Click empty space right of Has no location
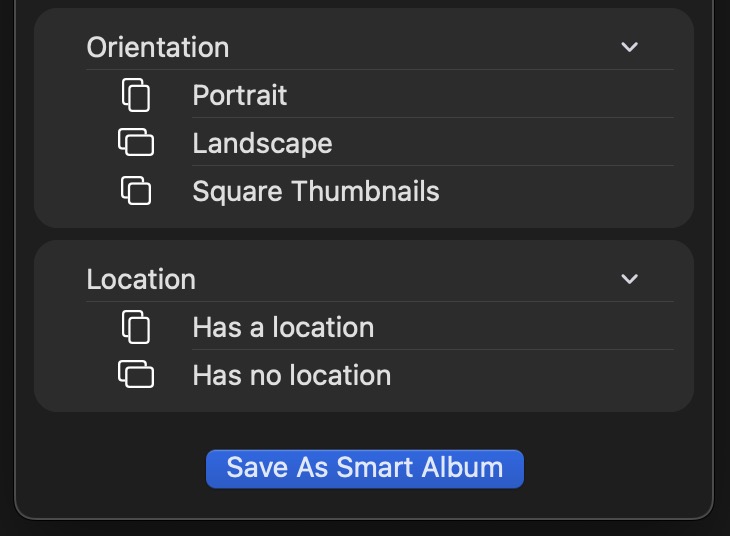The image size is (730, 536). click(x=540, y=375)
